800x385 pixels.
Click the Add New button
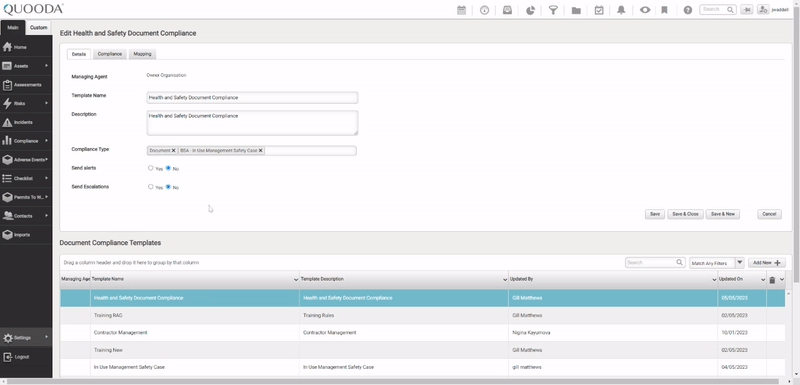coord(767,263)
